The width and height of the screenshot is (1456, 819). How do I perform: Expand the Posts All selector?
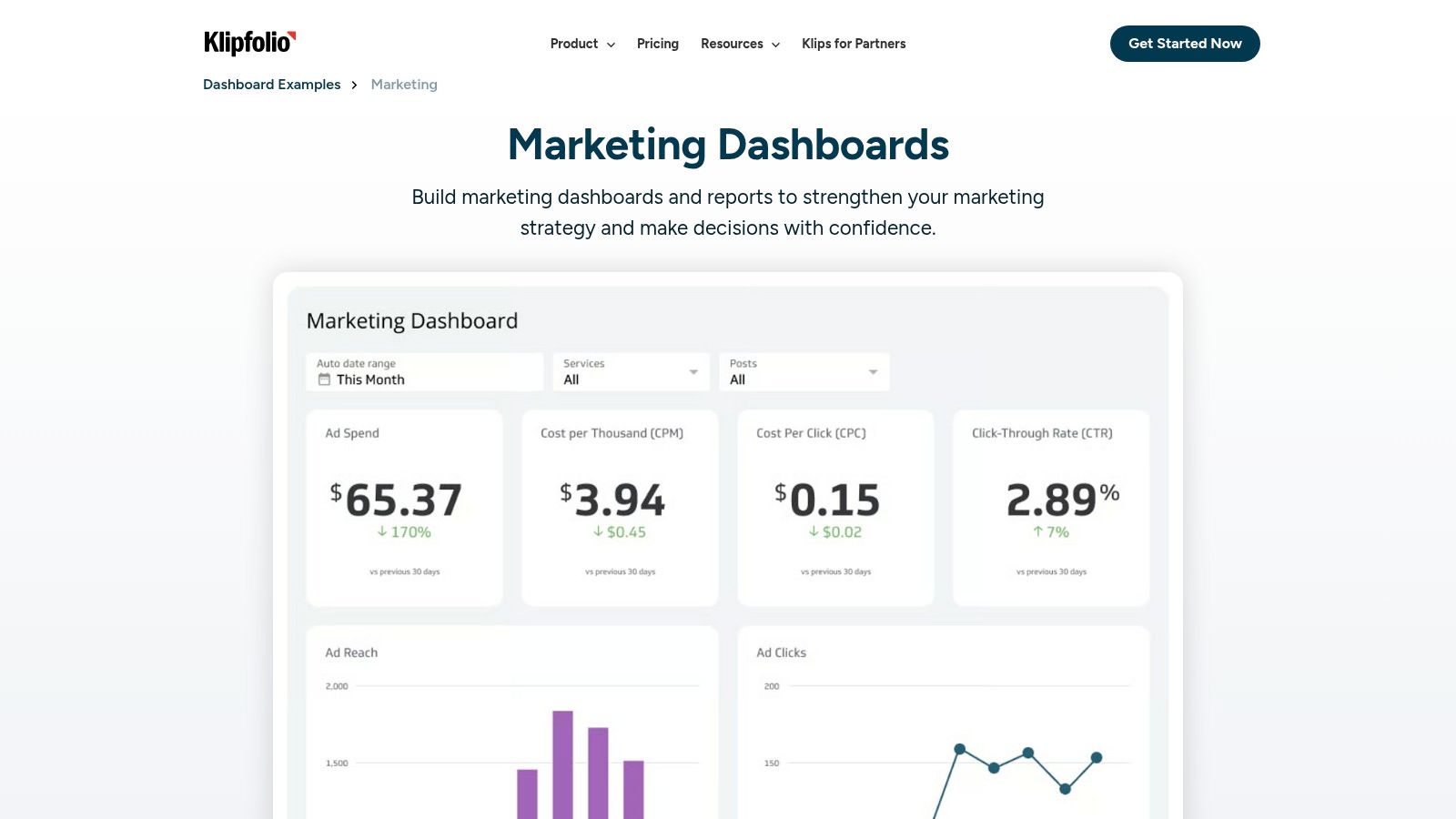(804, 371)
